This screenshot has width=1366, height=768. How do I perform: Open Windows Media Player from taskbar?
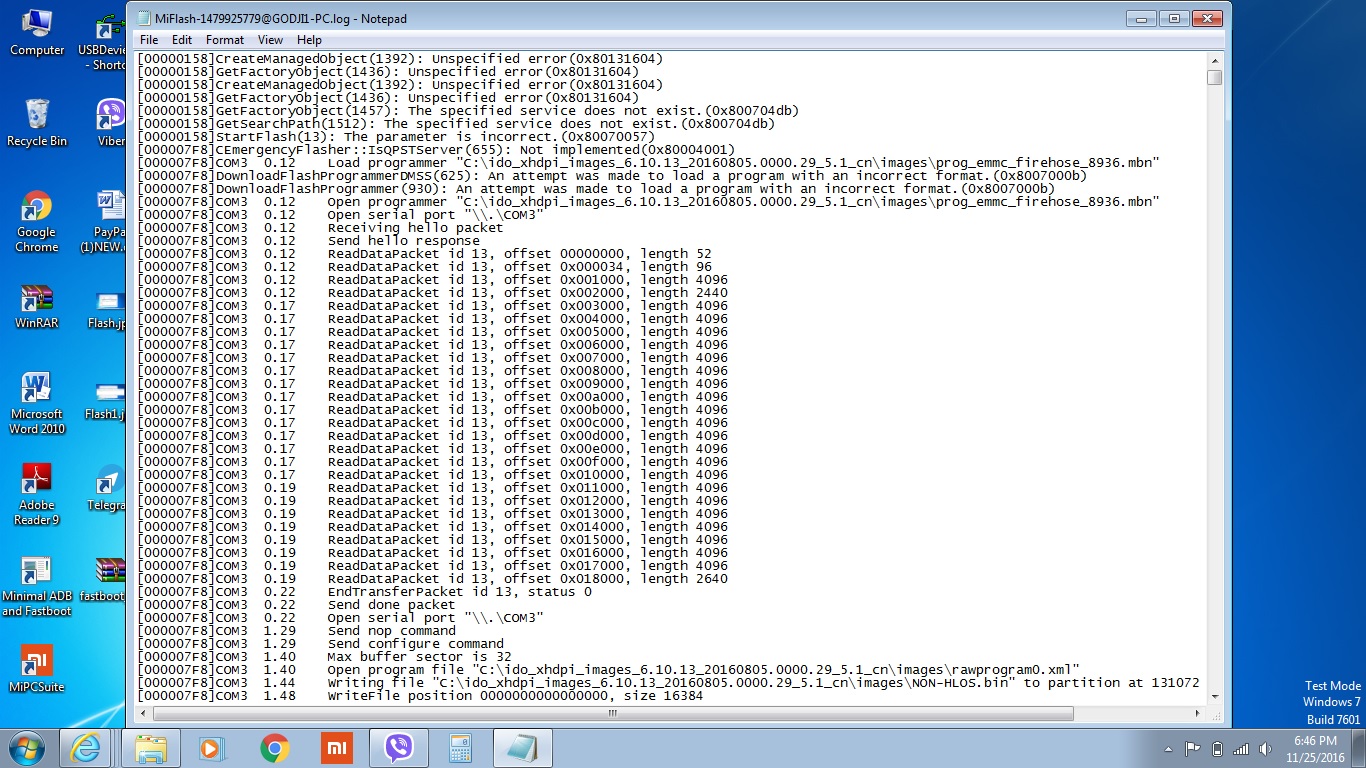pos(210,748)
